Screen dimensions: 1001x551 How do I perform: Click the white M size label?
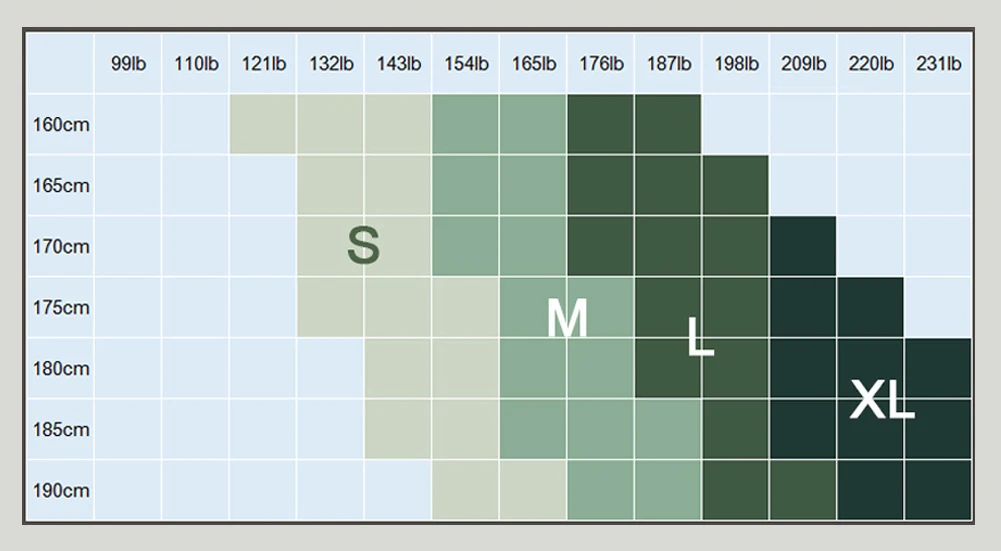point(567,319)
